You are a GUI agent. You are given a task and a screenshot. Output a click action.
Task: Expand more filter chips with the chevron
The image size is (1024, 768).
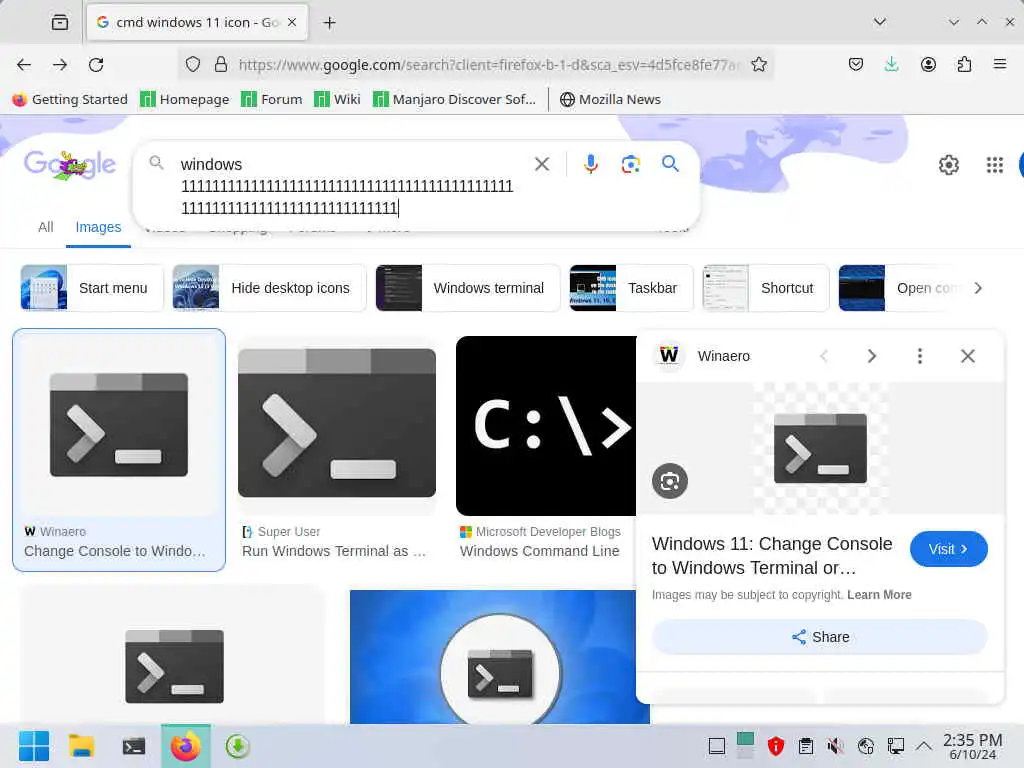coord(978,288)
